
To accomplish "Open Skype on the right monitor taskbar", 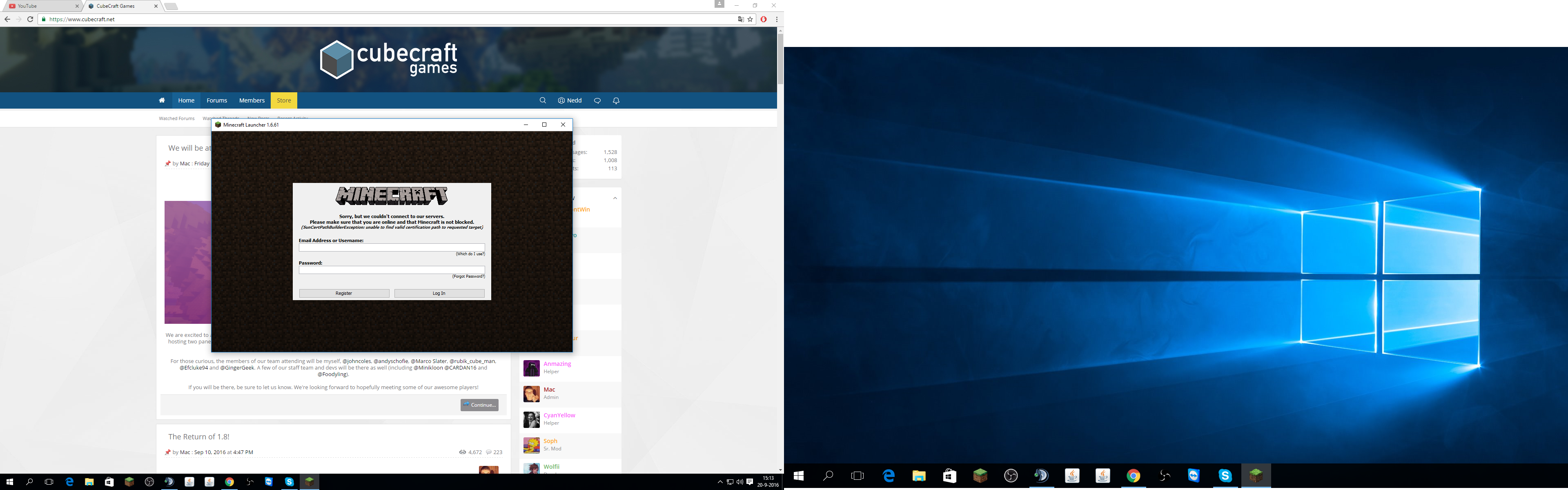I will 1225,475.
